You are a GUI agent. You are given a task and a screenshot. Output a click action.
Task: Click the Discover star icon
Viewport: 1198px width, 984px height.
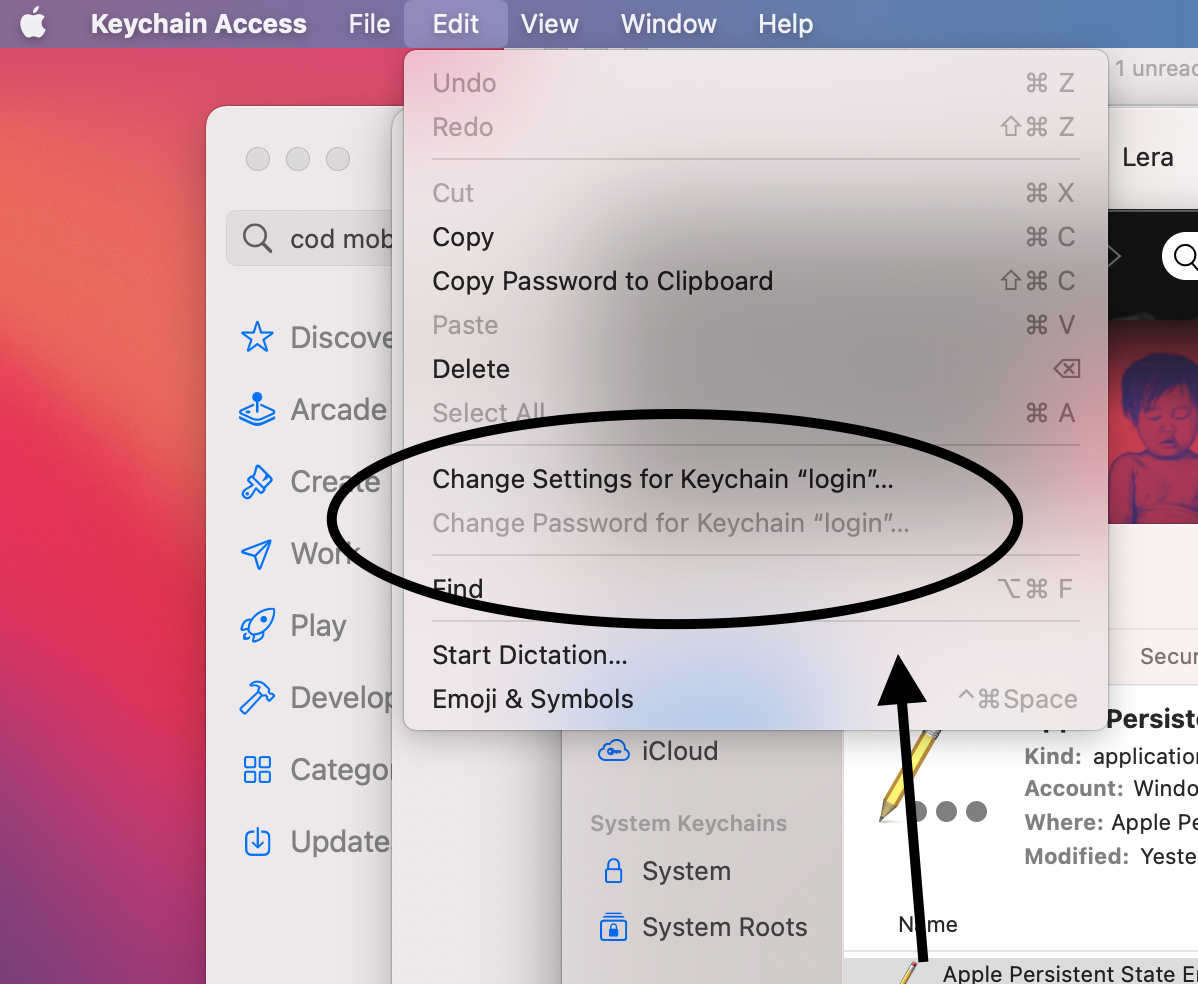coord(257,337)
